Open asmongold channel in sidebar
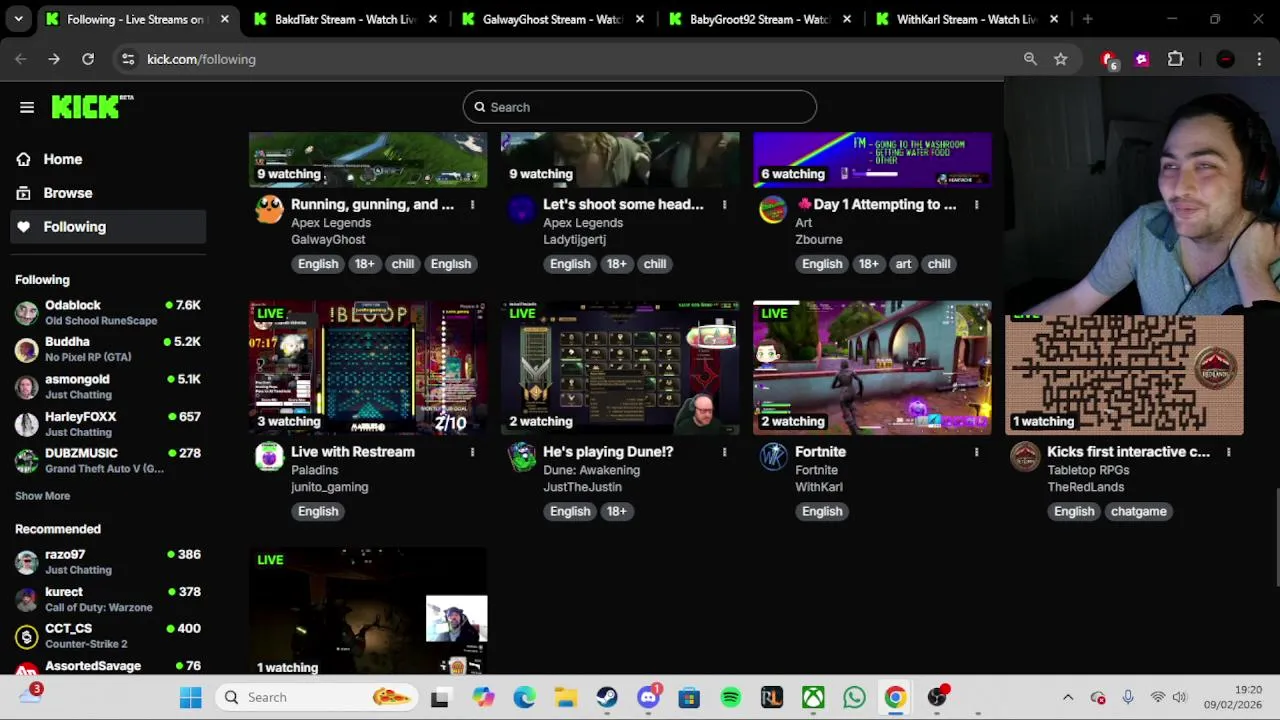This screenshot has height=720, width=1280. click(x=108, y=386)
